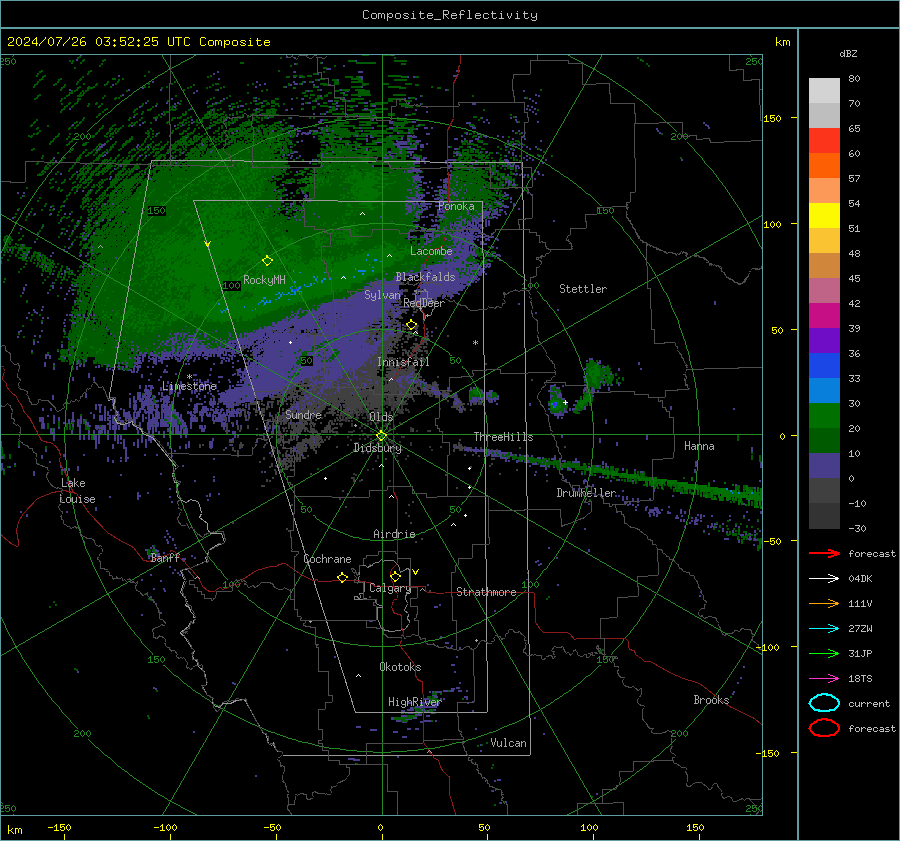900x841 pixels.
Task: Click the Blackfalds town label
Action: 425,277
